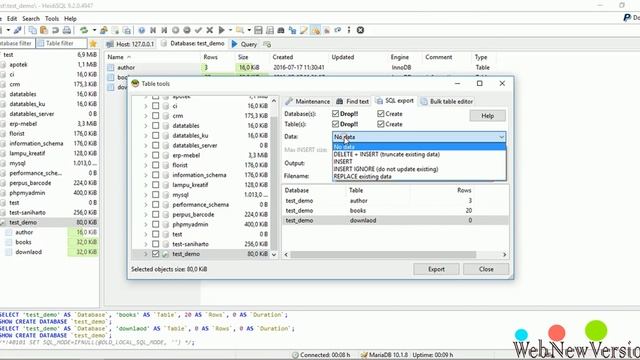Toggle Database(s) Drop checkbox
The width and height of the screenshot is (640, 360).
coord(336,113)
